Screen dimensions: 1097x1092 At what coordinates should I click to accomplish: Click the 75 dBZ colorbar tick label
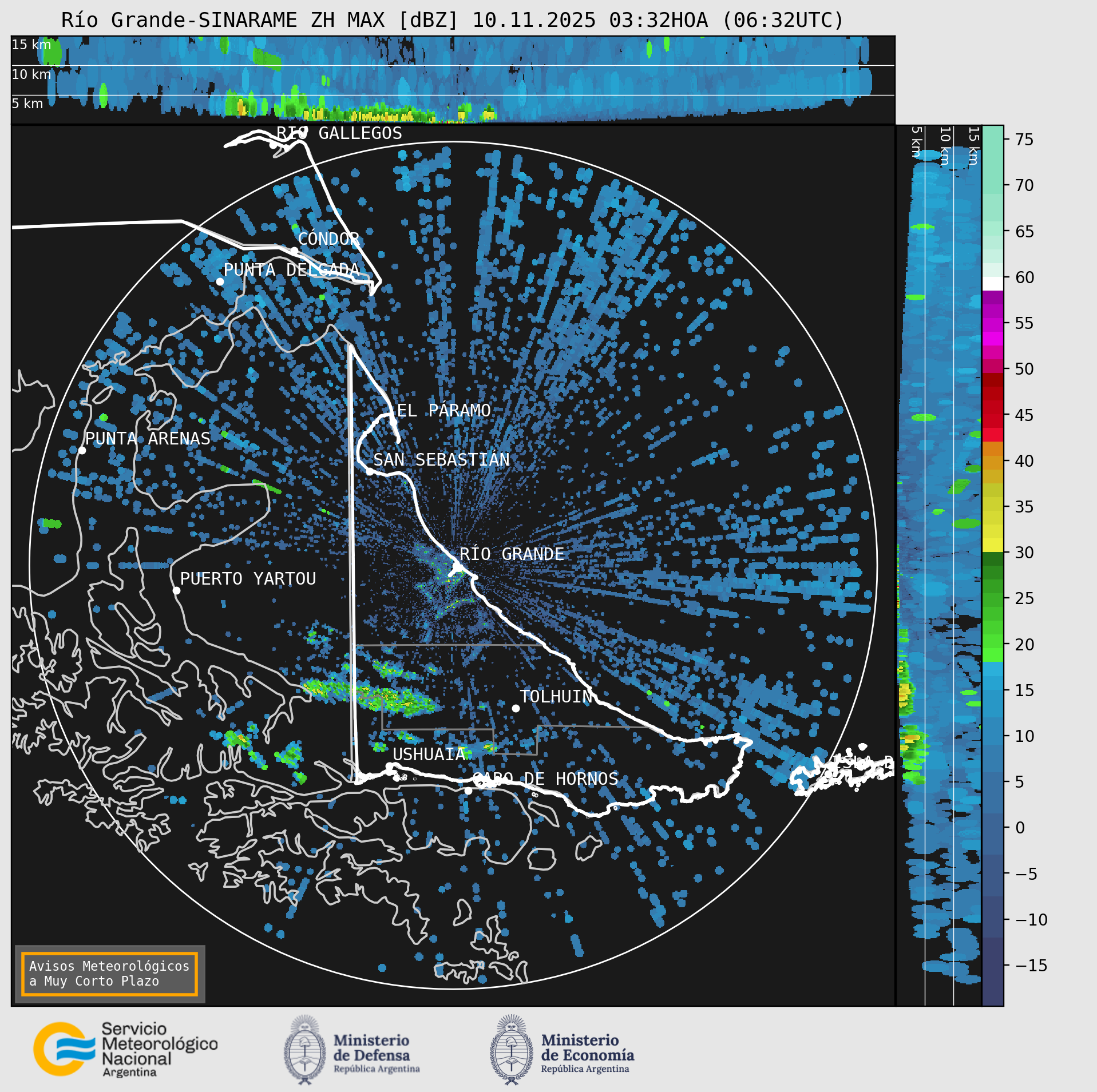point(1024,140)
